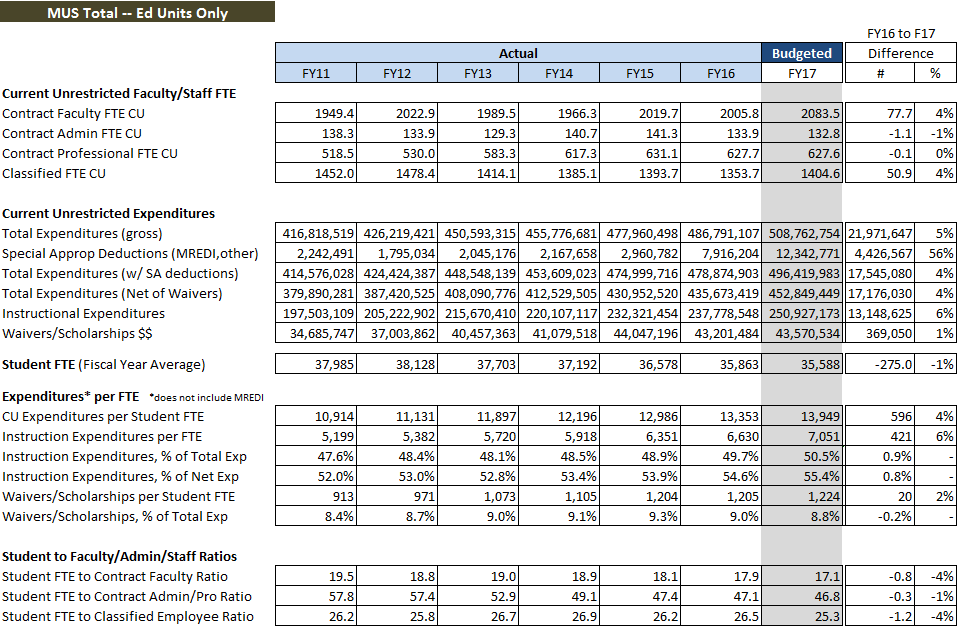Select Student FTE to Classified Employee Ratio label
The image size is (970, 636).
[x=128, y=616]
